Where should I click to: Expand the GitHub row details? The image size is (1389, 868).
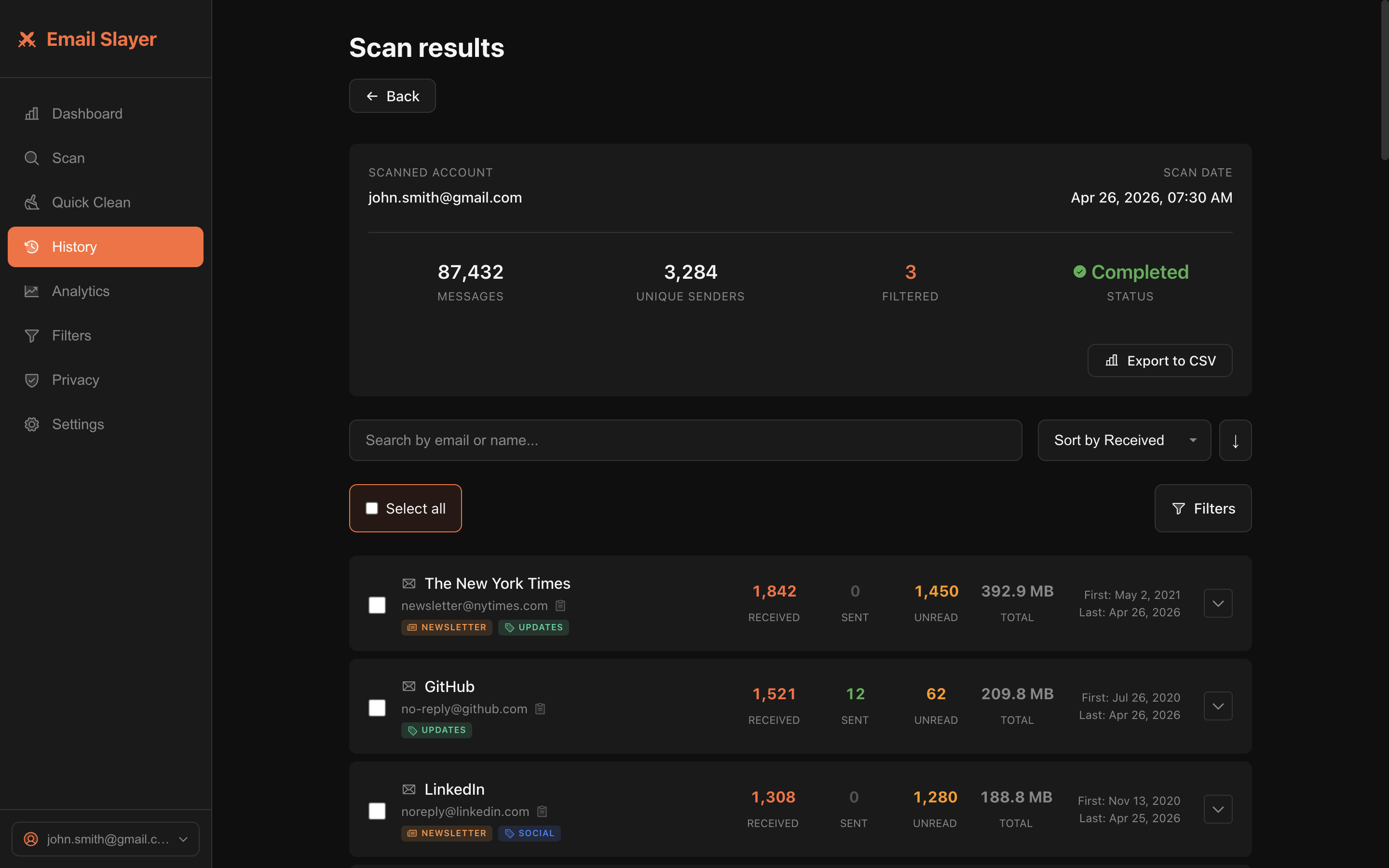coord(1218,706)
